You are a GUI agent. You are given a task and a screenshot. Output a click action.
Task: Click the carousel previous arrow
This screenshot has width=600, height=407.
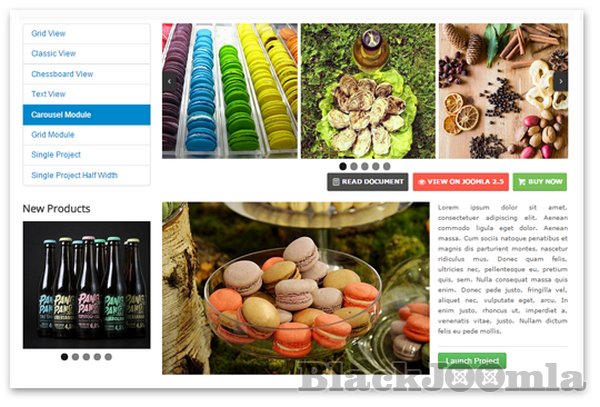(x=169, y=81)
